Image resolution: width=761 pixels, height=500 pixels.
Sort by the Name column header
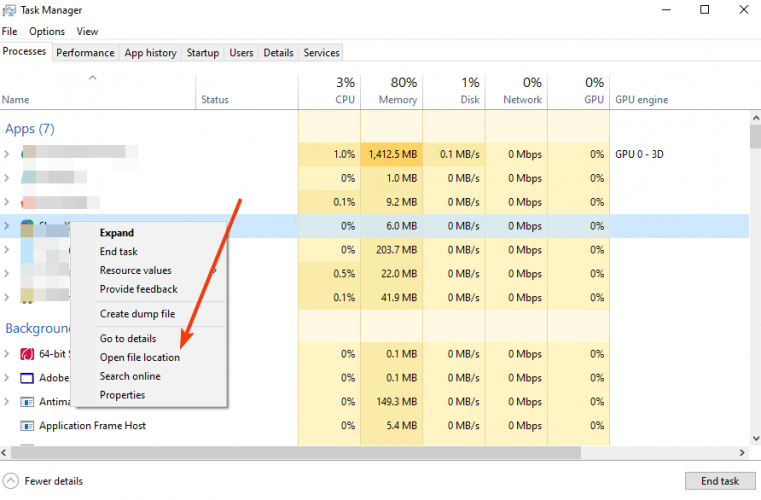[98, 92]
